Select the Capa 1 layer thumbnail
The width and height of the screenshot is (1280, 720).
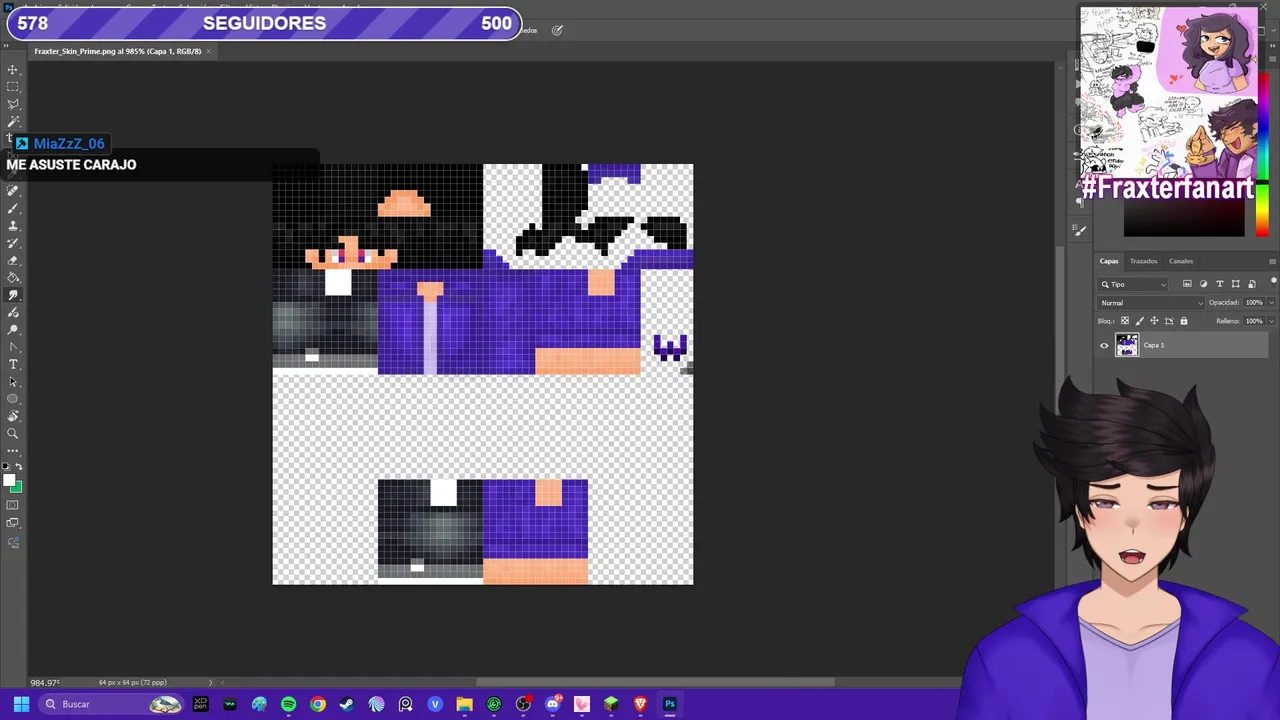[1127, 346]
